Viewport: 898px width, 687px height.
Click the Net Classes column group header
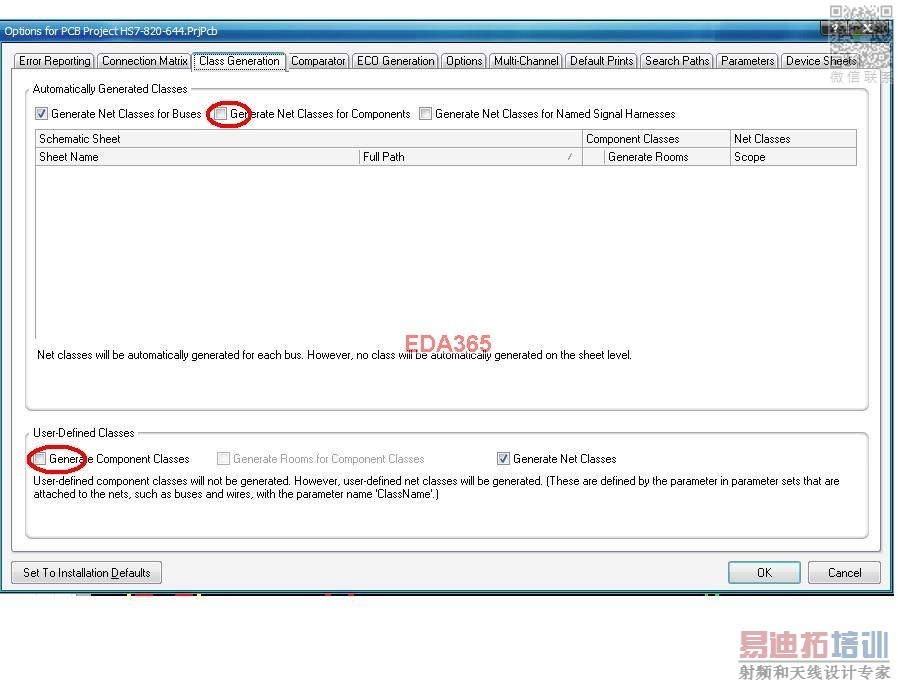(x=793, y=139)
